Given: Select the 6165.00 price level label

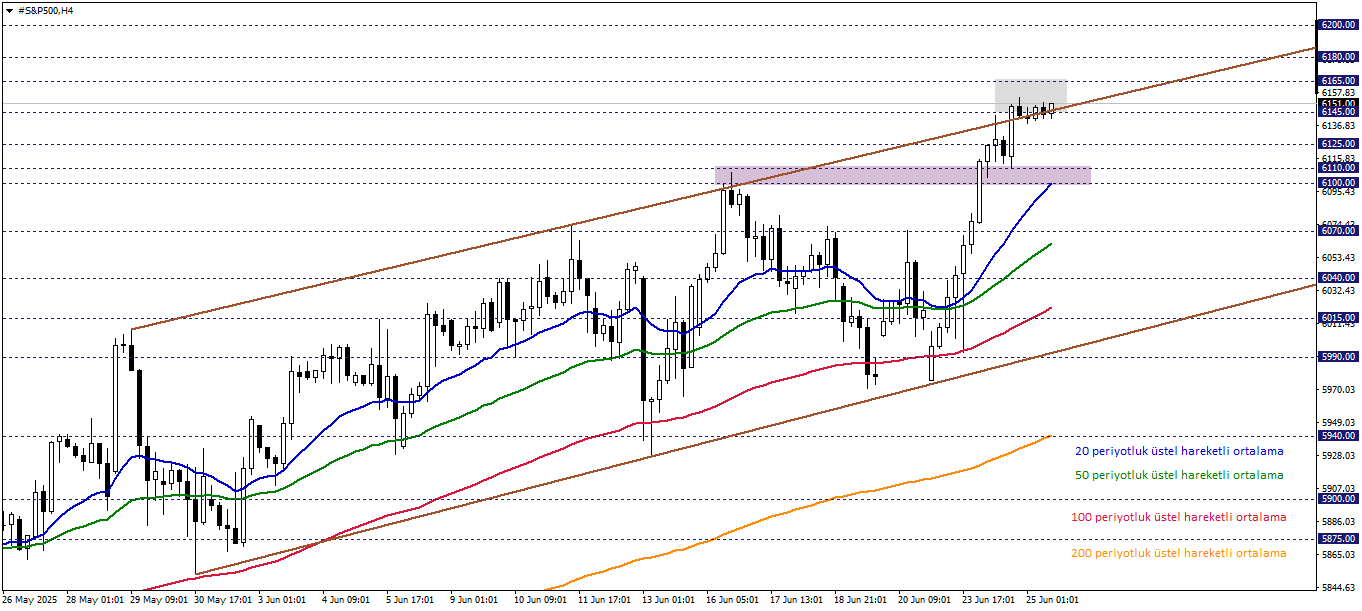Looking at the screenshot, I should pos(1338,80).
